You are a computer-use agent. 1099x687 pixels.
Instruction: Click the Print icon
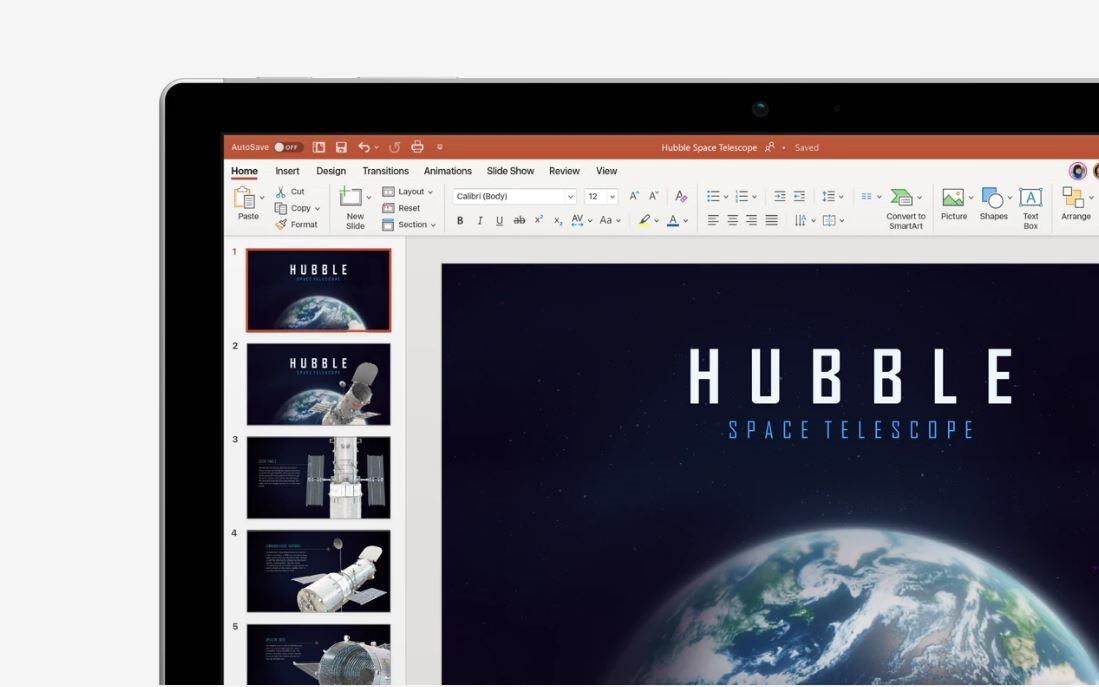click(x=417, y=147)
